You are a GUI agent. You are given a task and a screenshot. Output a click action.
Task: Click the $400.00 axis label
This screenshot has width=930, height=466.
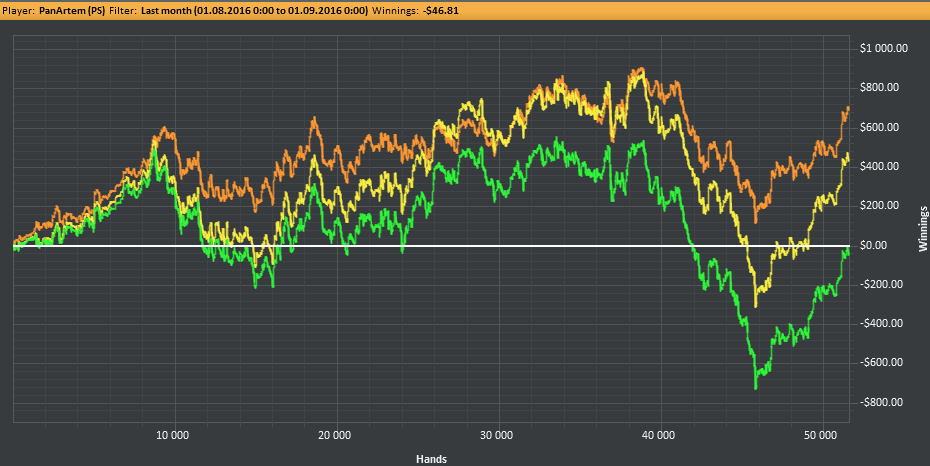[879, 167]
